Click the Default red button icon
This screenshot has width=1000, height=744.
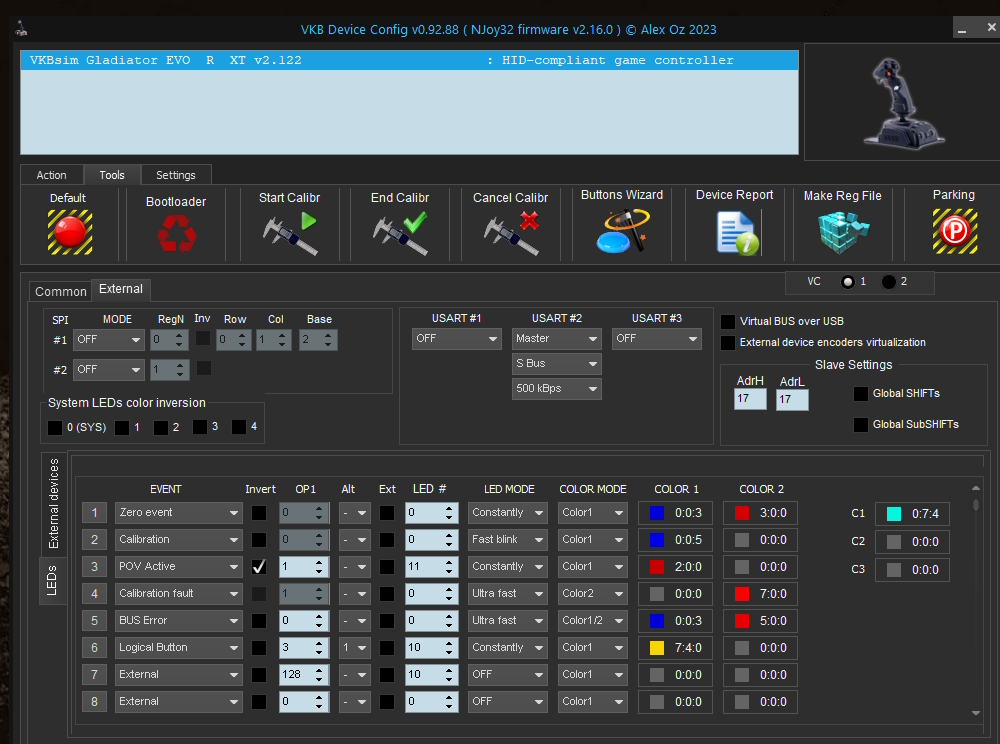[69, 232]
